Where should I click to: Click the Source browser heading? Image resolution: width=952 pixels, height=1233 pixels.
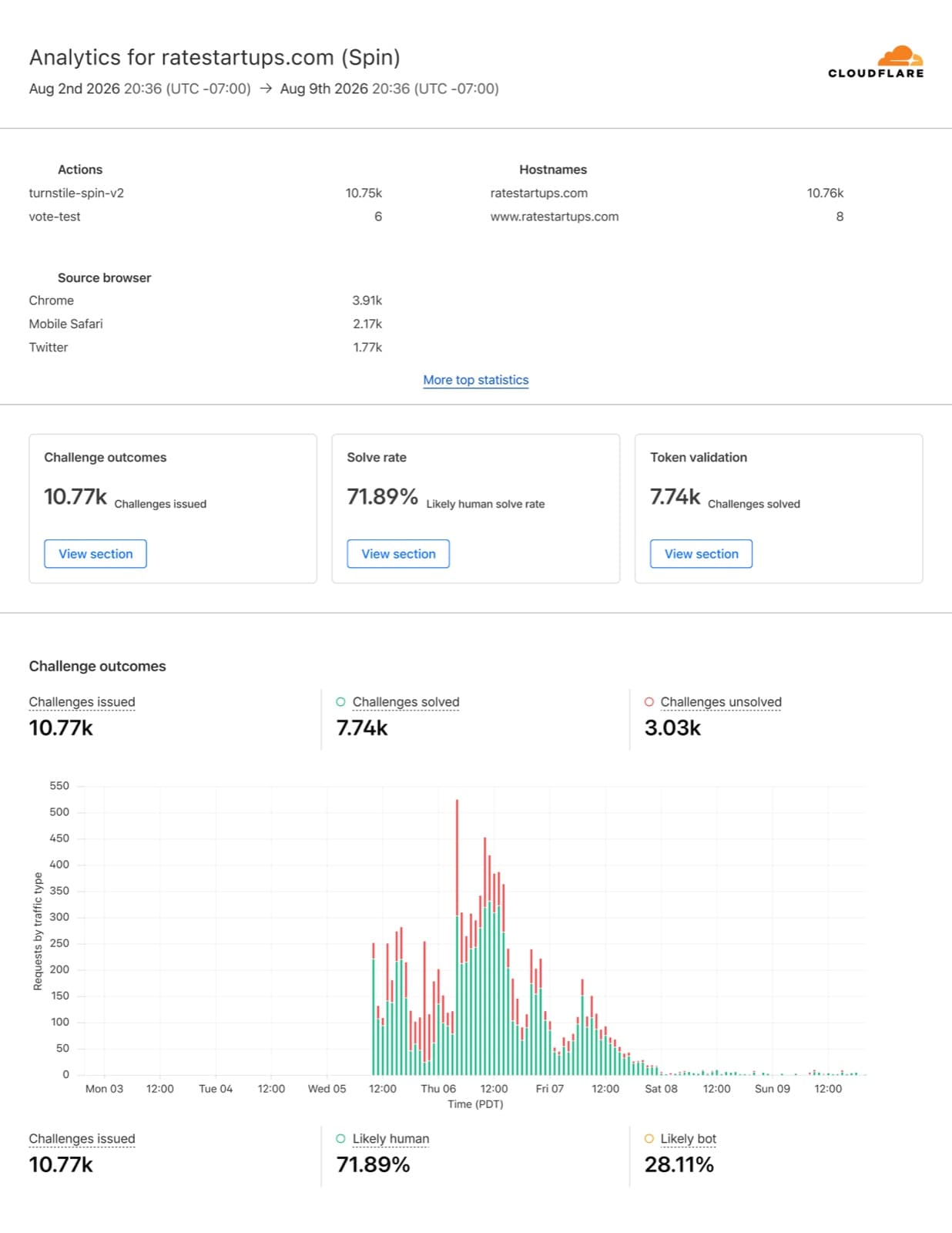tap(104, 278)
